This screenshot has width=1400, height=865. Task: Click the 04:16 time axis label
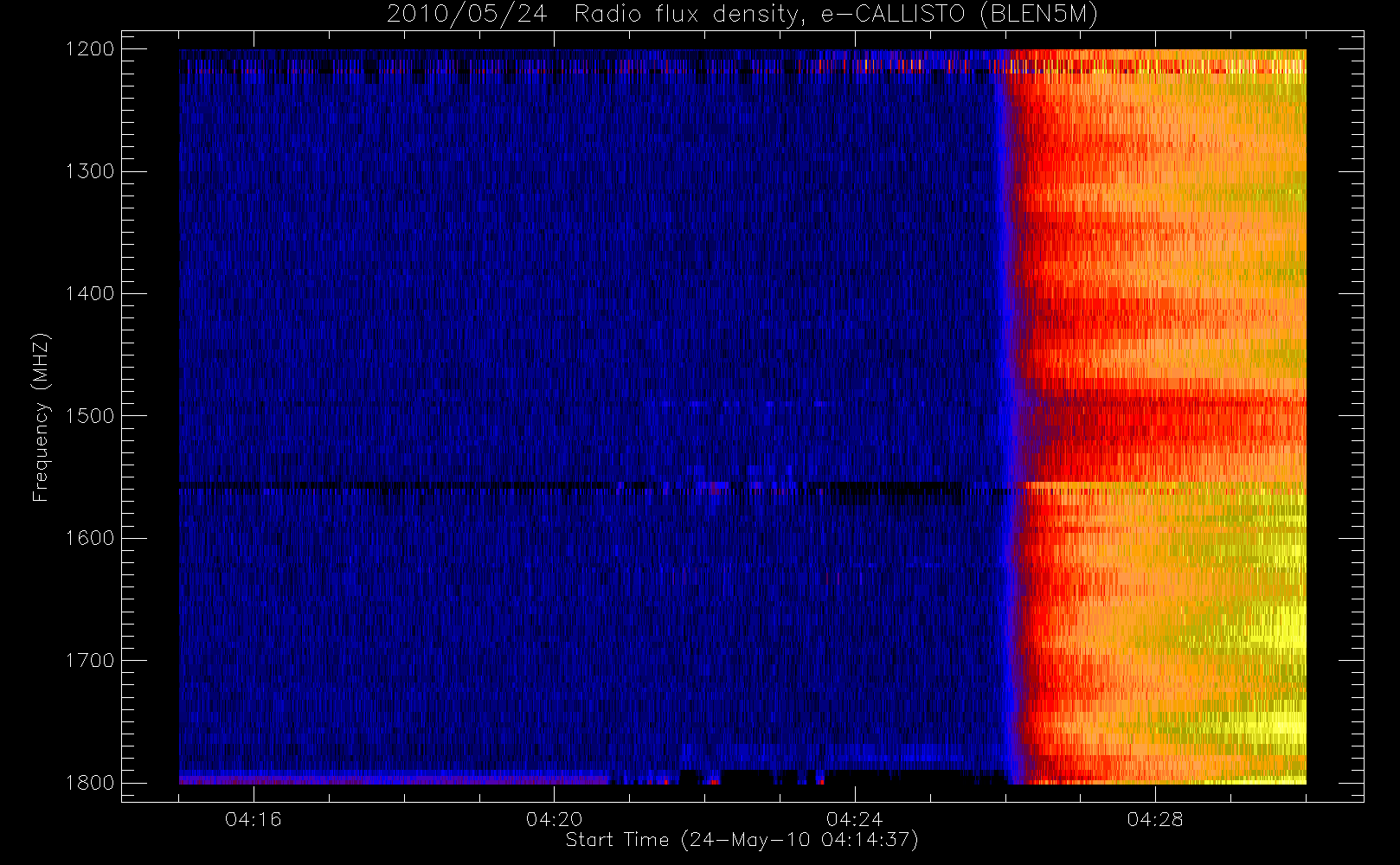coord(254,819)
